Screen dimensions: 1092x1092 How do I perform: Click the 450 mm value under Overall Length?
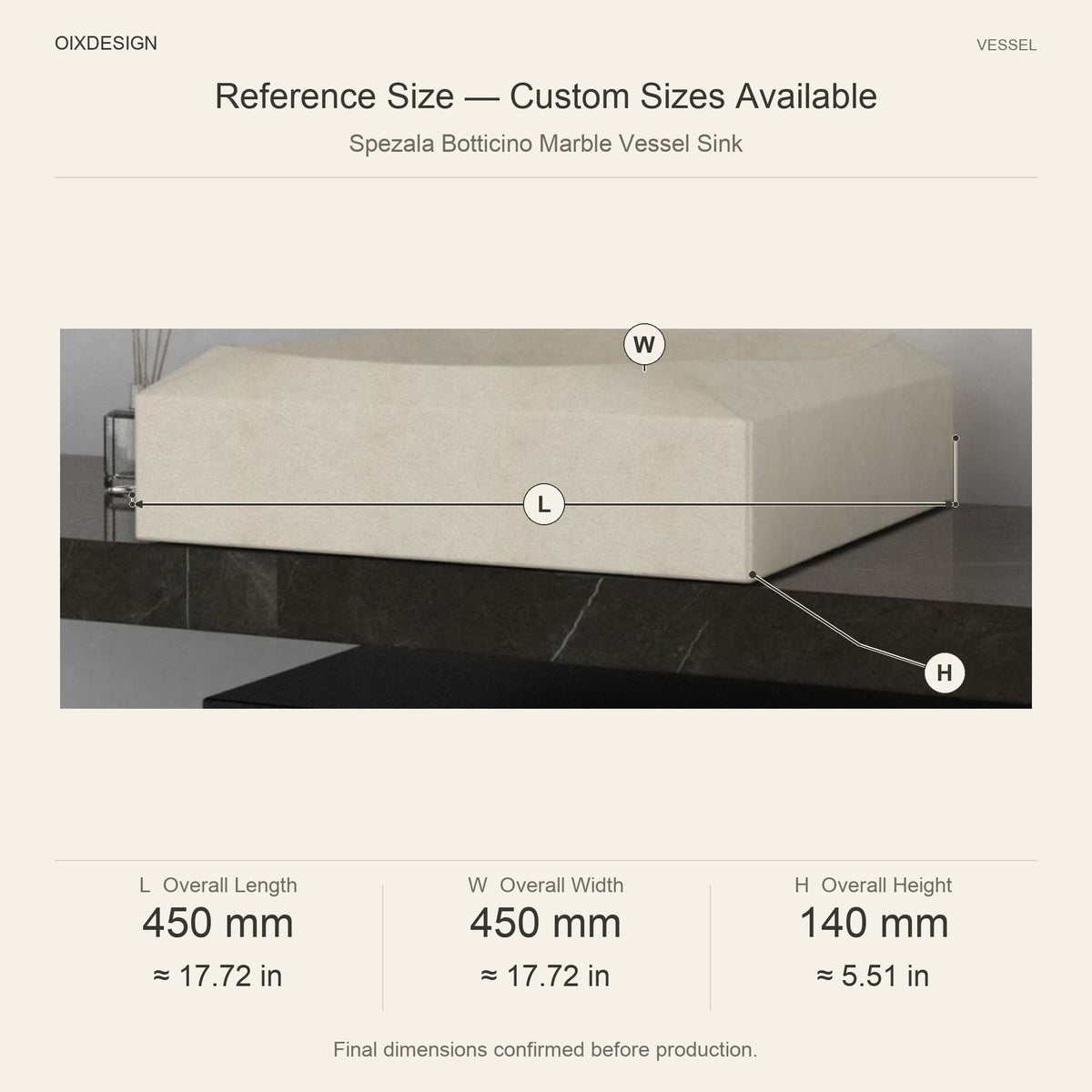pos(218,924)
